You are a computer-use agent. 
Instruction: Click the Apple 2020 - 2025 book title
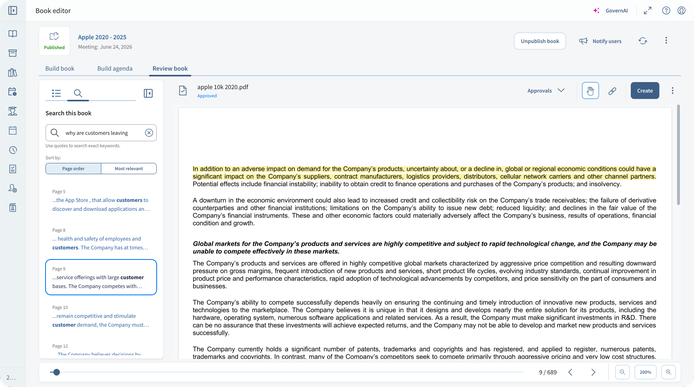[102, 37]
